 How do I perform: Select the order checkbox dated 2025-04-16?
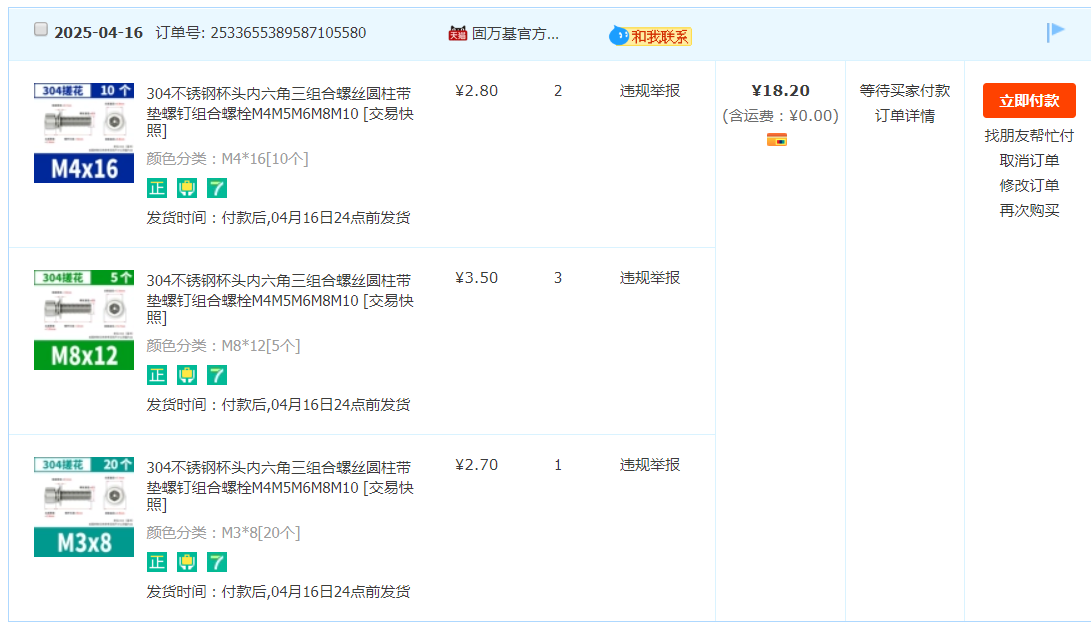[41, 30]
